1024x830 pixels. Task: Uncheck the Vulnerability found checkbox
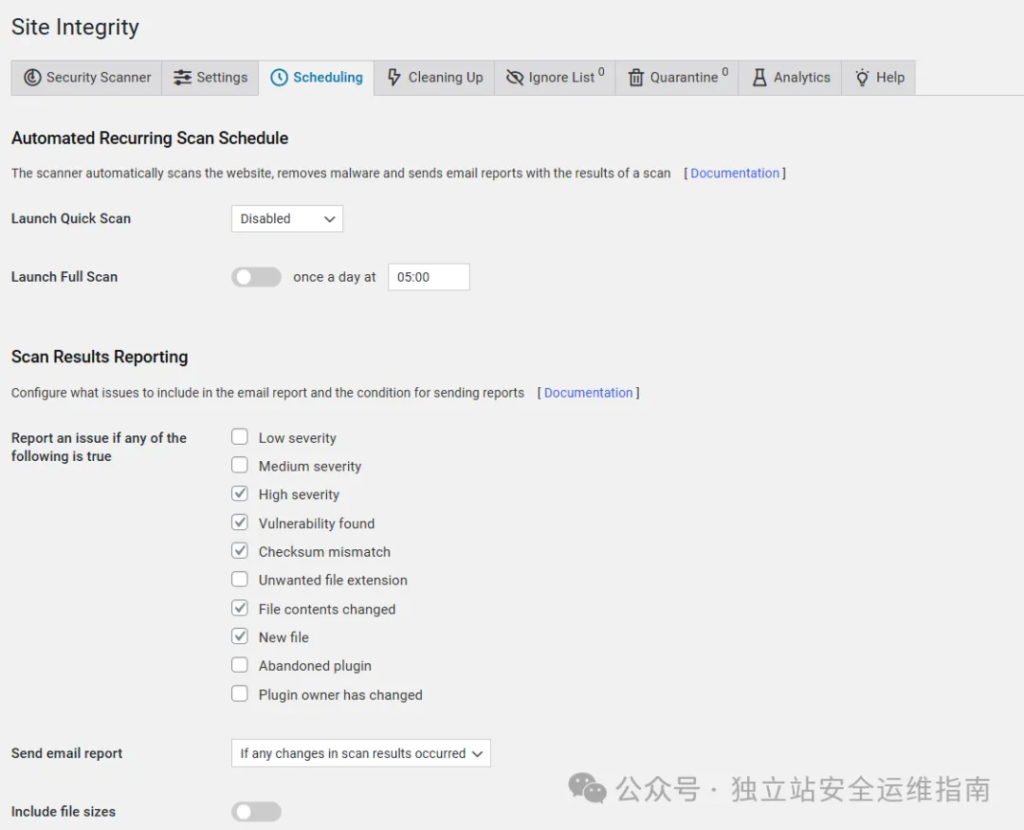(240, 522)
